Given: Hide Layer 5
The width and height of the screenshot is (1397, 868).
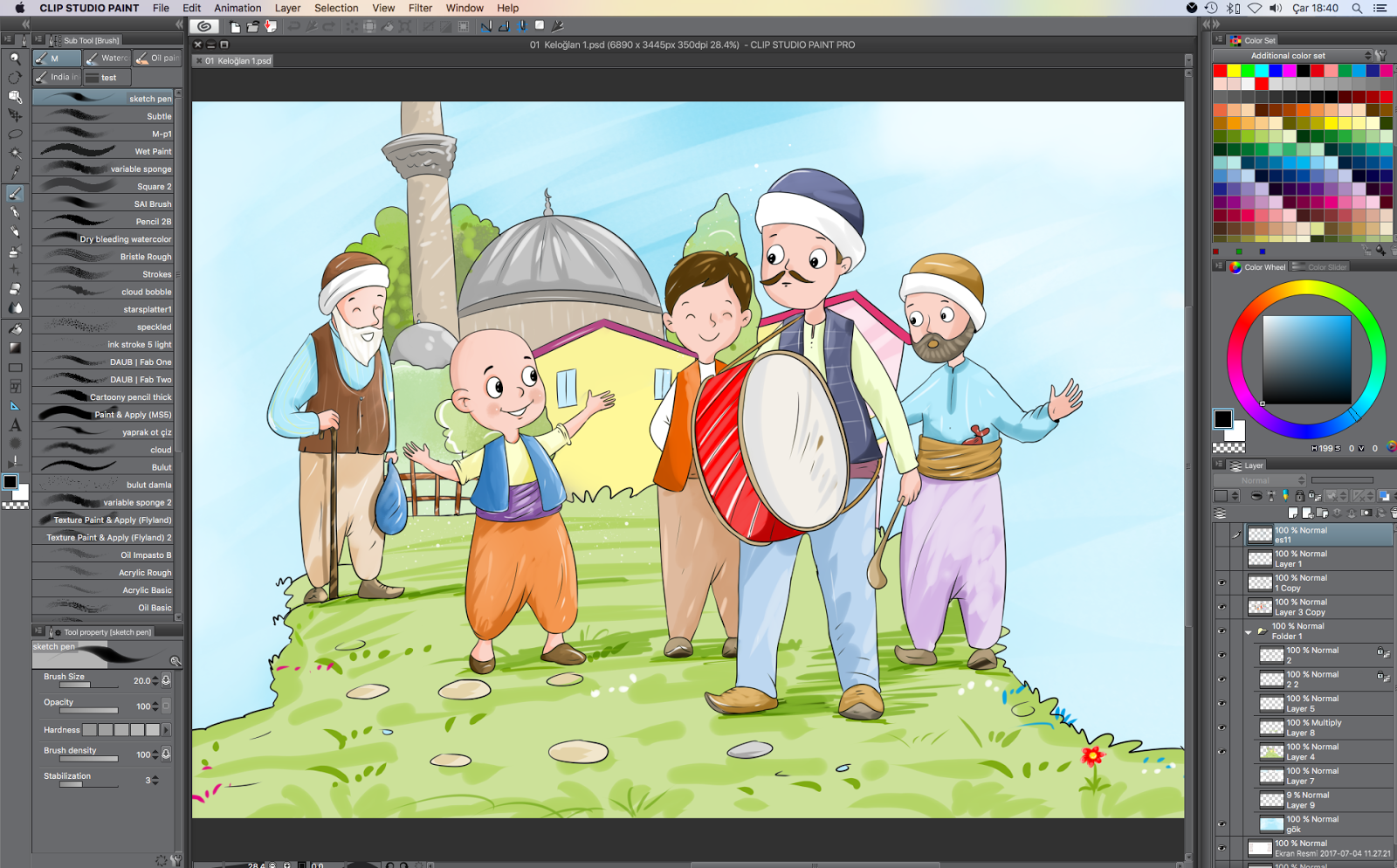Looking at the screenshot, I should [x=1222, y=703].
